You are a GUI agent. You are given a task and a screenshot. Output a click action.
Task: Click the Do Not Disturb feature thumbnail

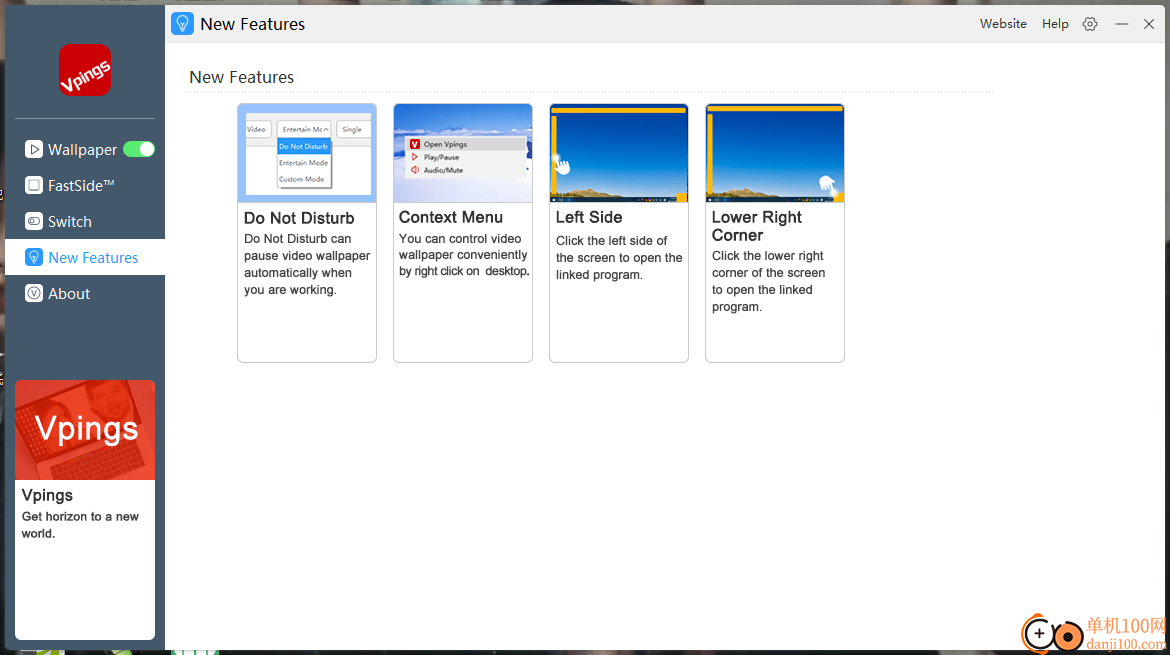pyautogui.click(x=307, y=154)
